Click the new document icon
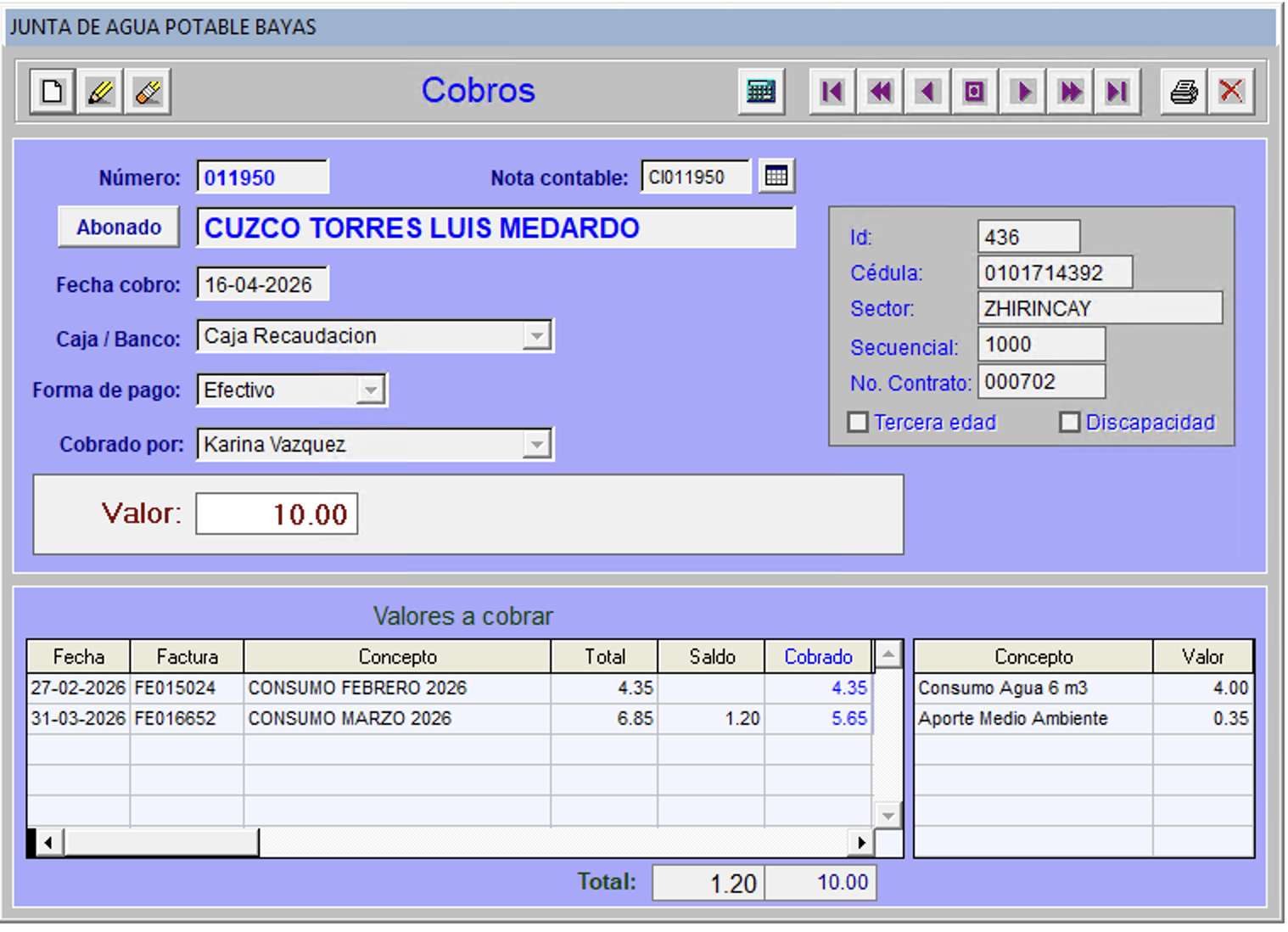Image resolution: width=1288 pixels, height=932 pixels. tap(52, 91)
